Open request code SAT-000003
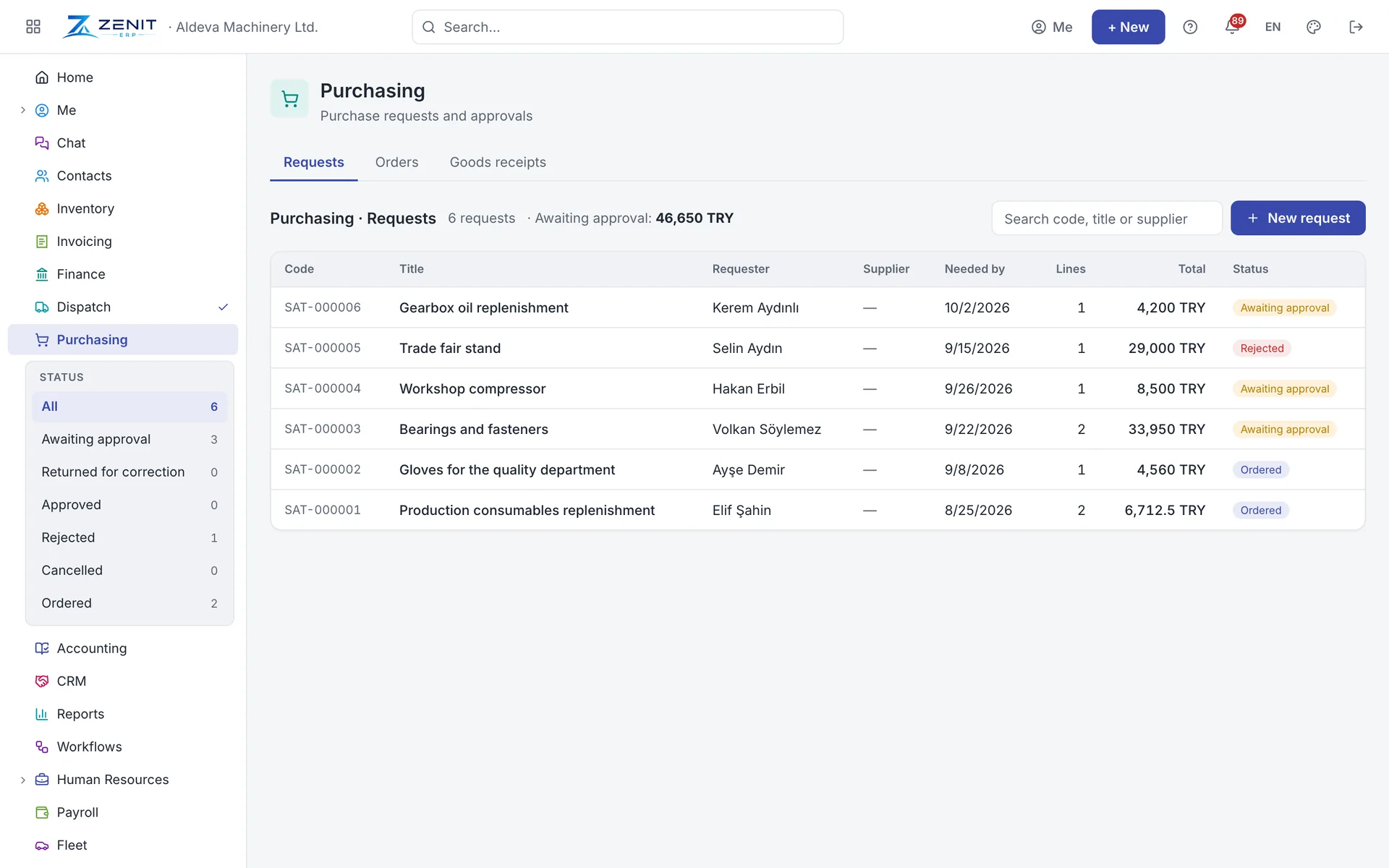 323,429
